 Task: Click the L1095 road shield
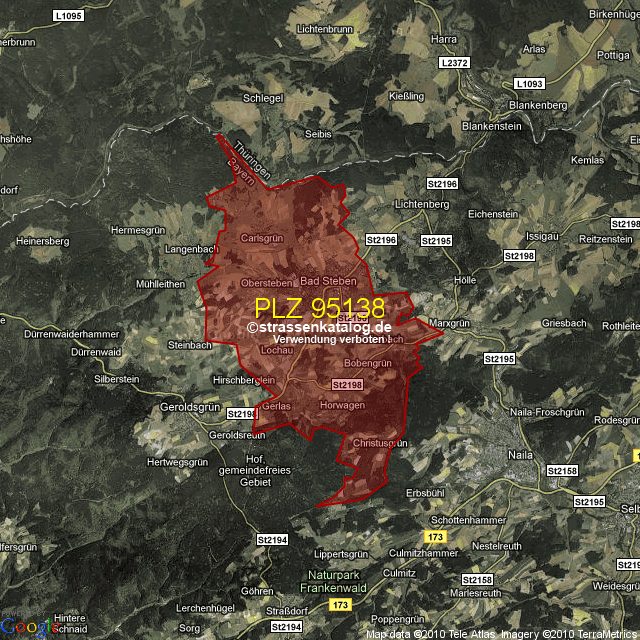69,16
